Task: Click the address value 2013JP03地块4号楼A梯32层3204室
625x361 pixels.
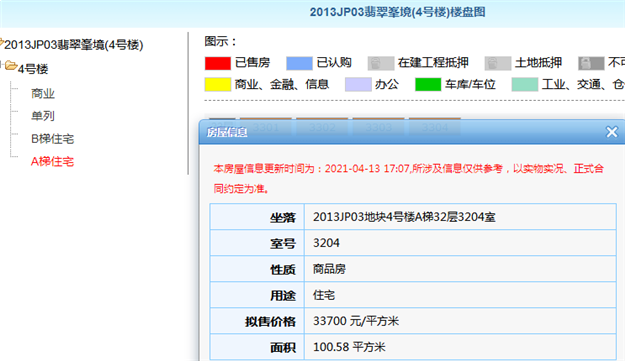Action: [404, 217]
